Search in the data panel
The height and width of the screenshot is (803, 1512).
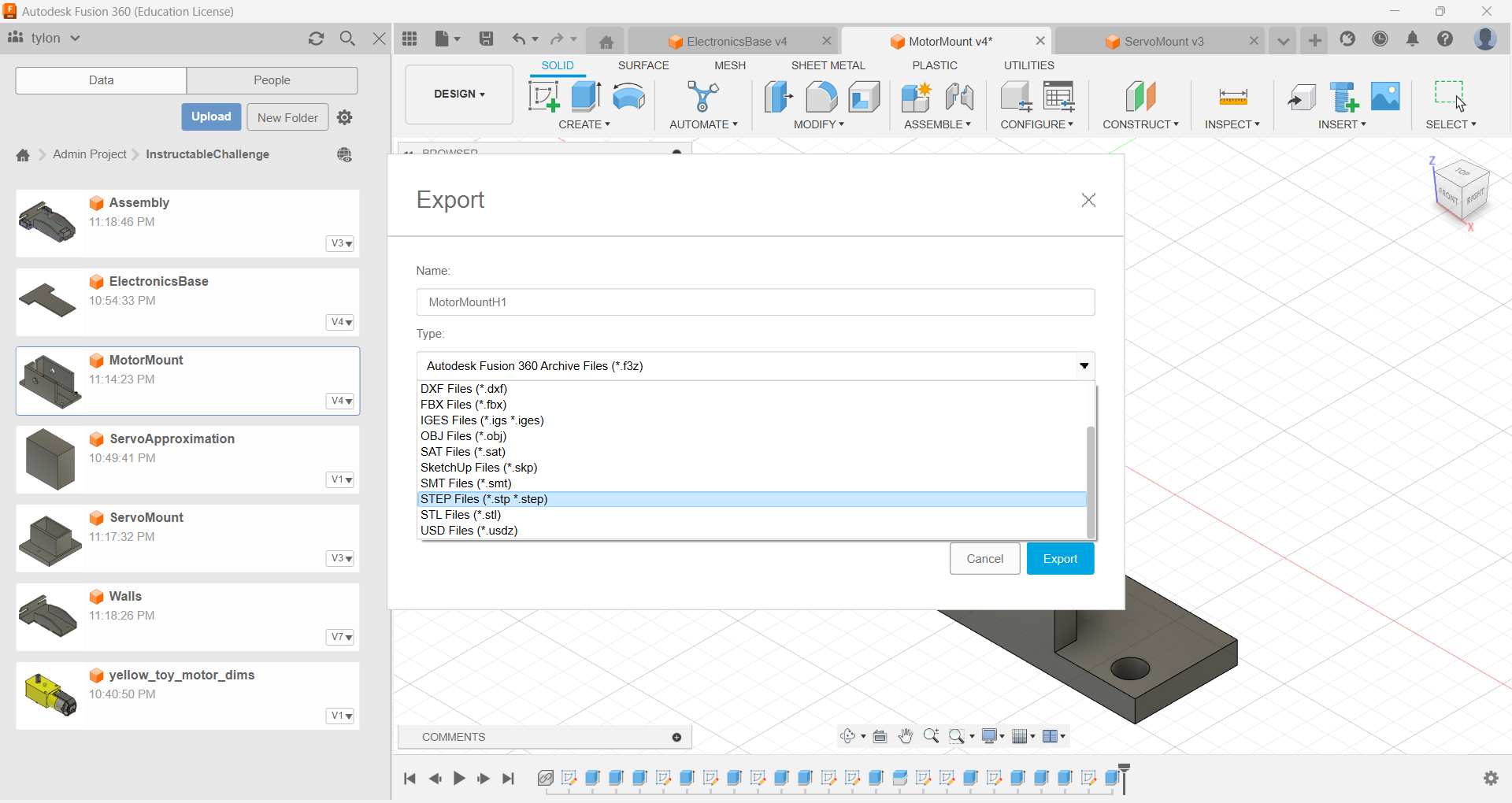[347, 39]
